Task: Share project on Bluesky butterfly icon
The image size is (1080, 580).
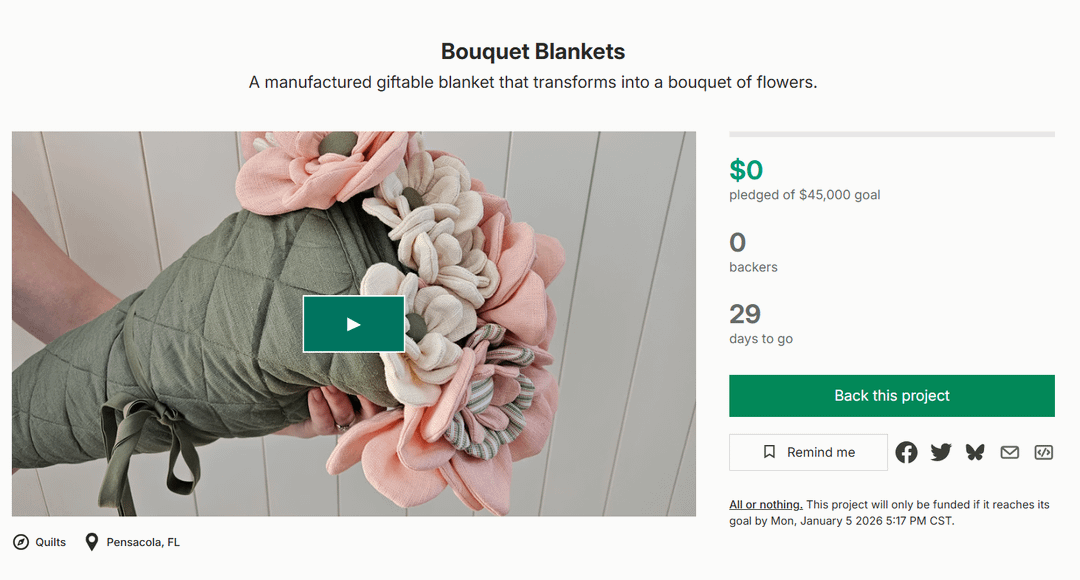Action: coord(975,452)
